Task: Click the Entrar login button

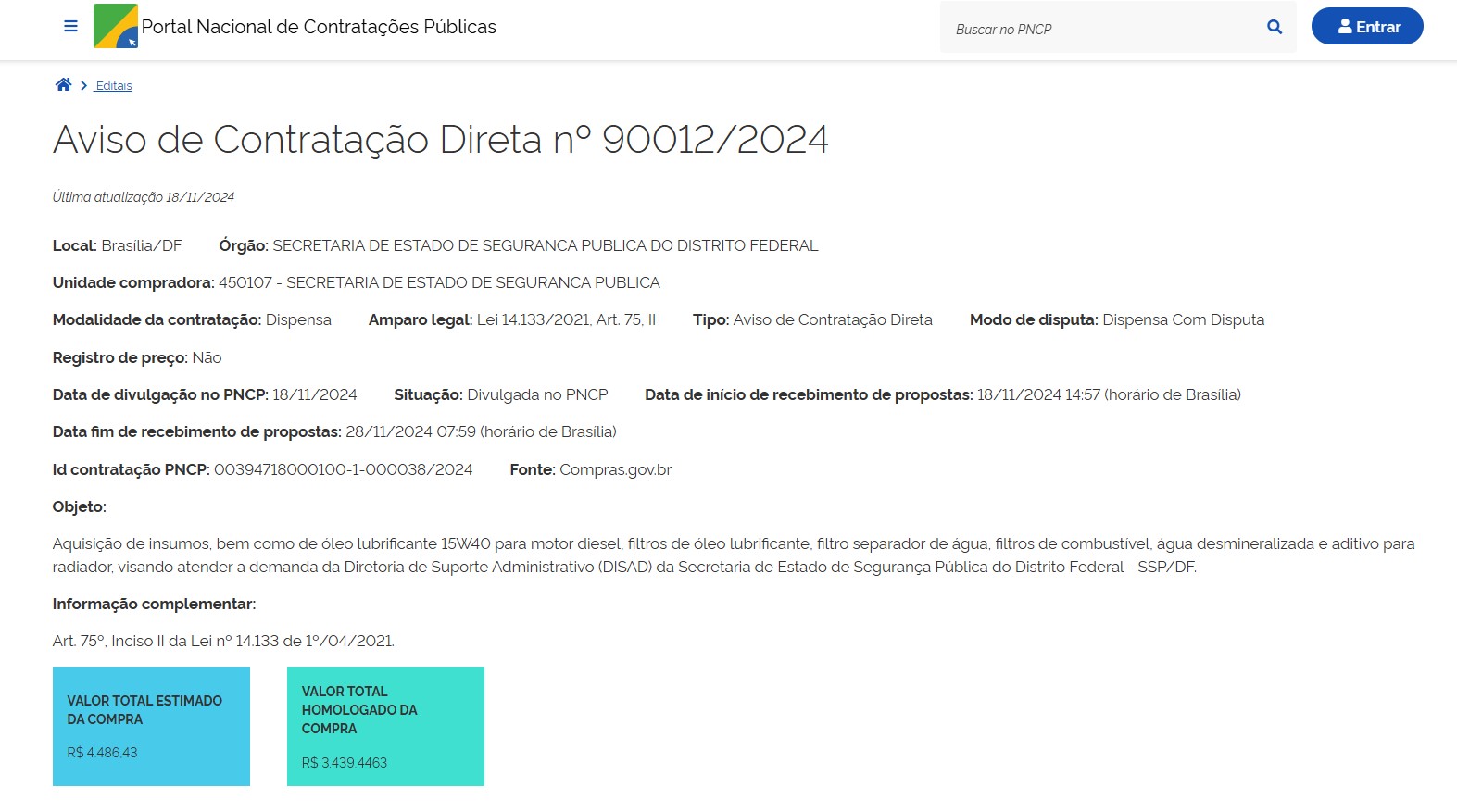Action: click(x=1367, y=27)
